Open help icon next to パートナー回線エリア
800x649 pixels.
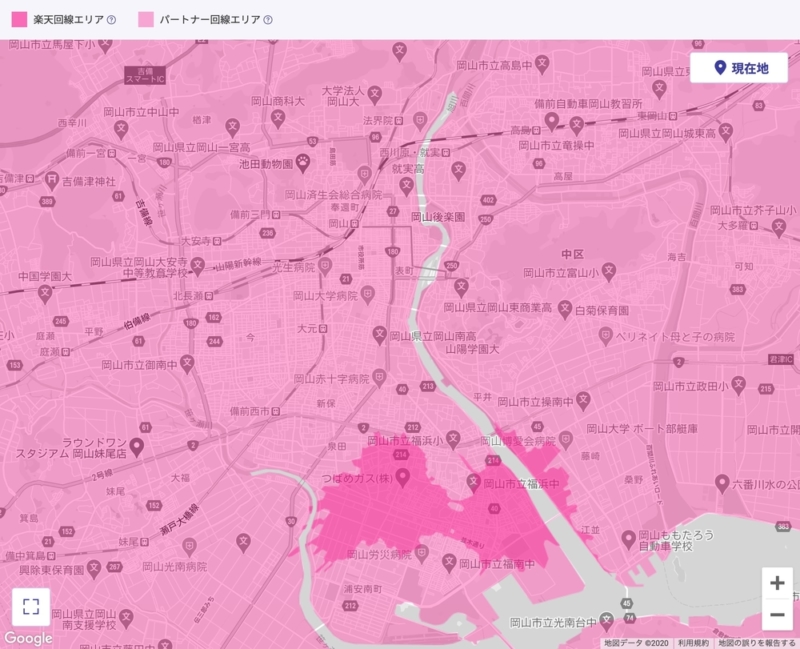(268, 20)
